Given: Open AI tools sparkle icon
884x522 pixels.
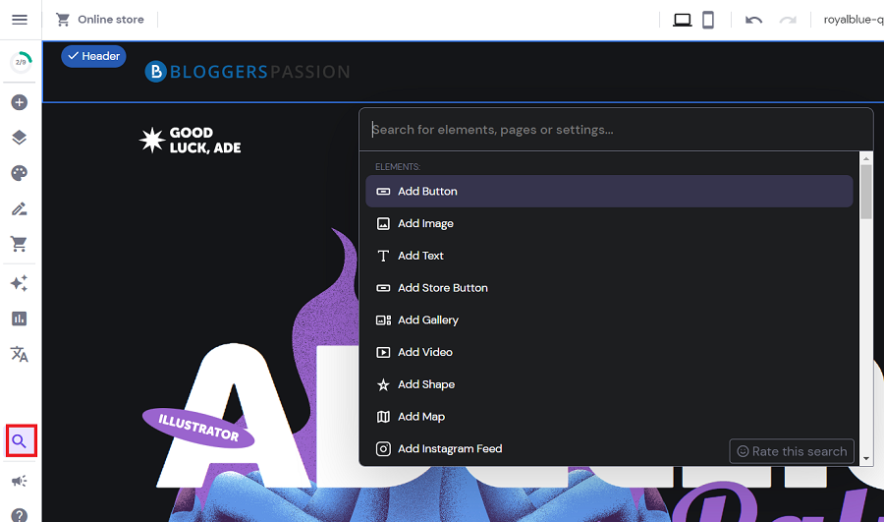Looking at the screenshot, I should tap(19, 283).
